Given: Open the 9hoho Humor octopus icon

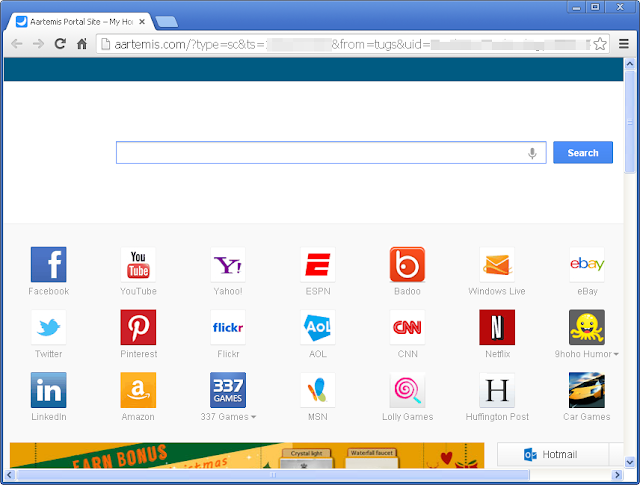Looking at the screenshot, I should pyautogui.click(x=587, y=327).
